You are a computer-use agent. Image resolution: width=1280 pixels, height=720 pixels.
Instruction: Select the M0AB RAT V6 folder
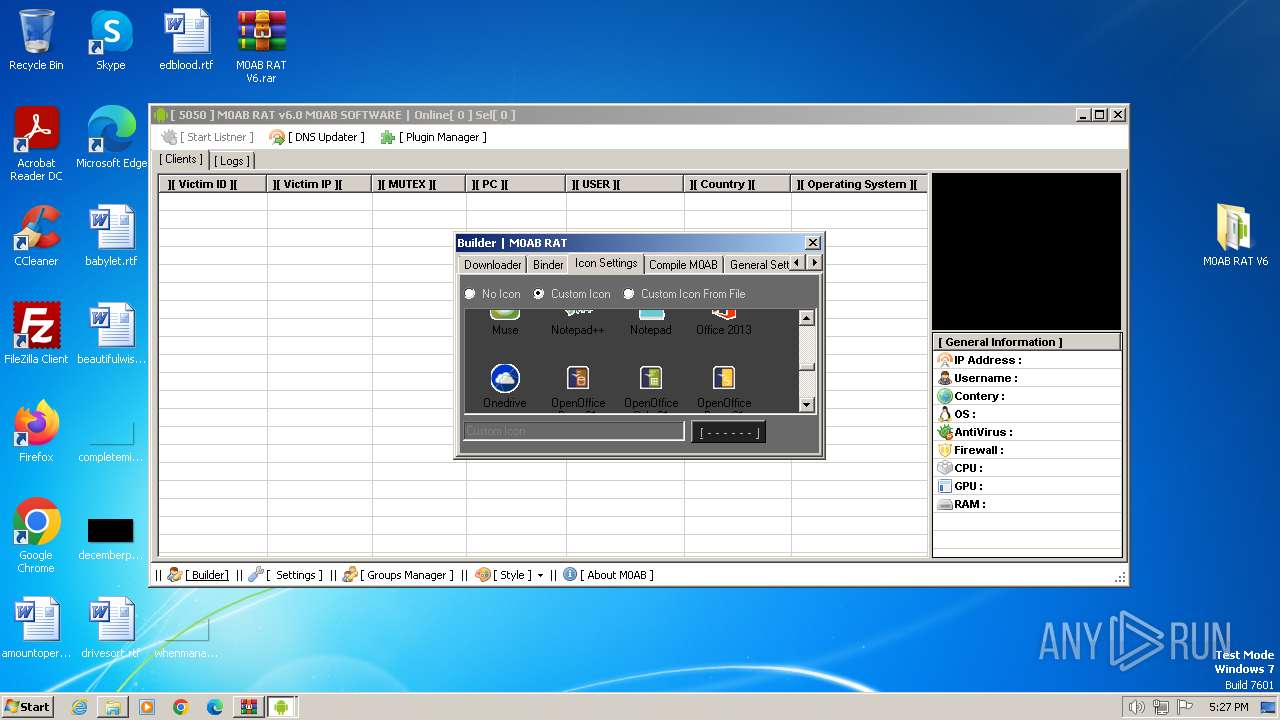(x=1235, y=236)
